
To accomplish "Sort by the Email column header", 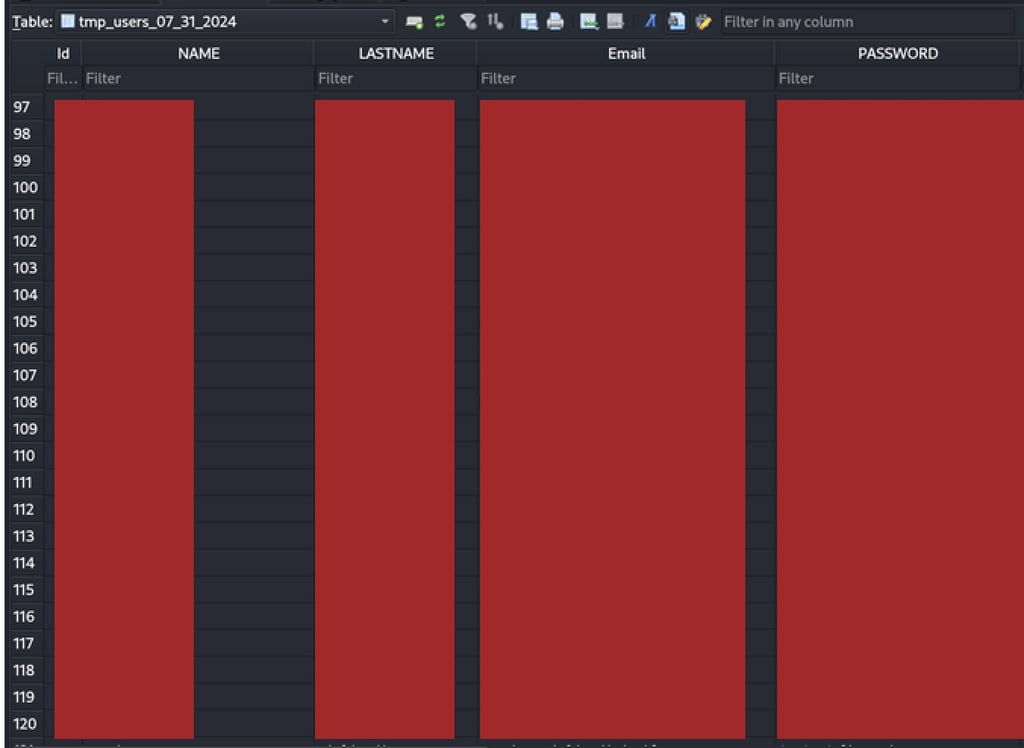I will coord(626,54).
